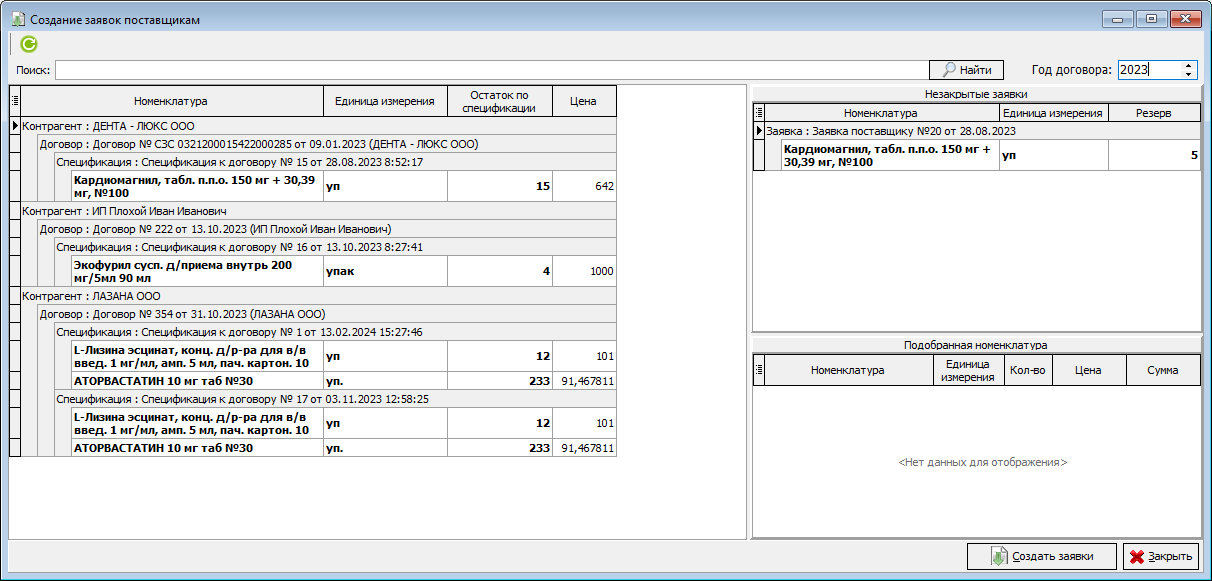Increase contract year with up arrow

[x=1188, y=65]
